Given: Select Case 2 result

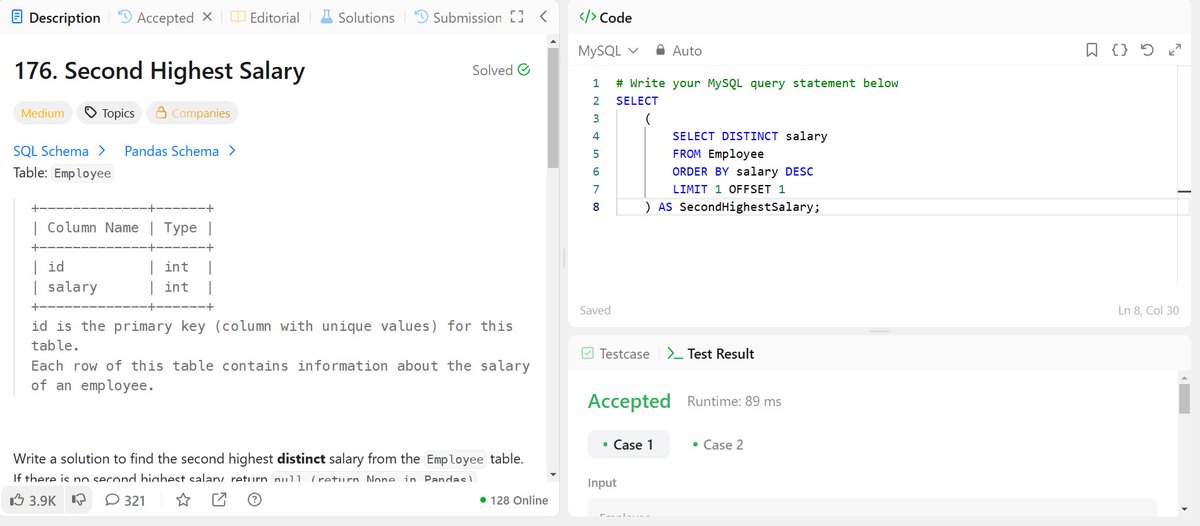Looking at the screenshot, I should click(718, 444).
